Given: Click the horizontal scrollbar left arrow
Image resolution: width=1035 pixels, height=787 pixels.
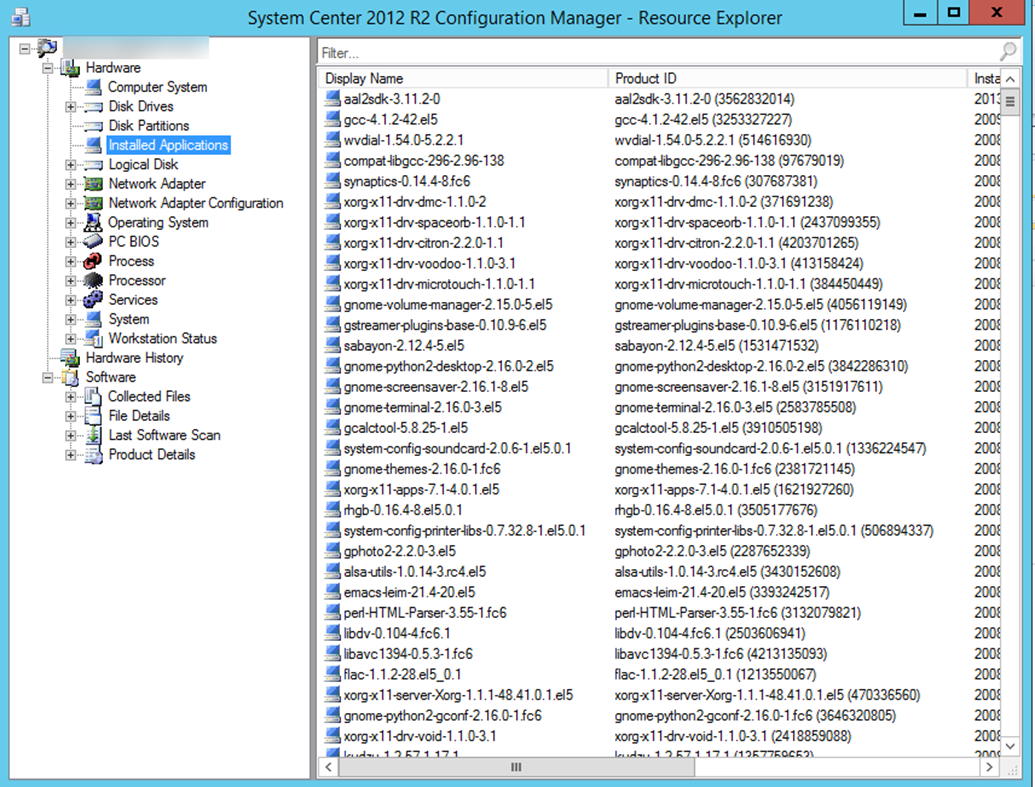Looking at the screenshot, I should pos(328,767).
